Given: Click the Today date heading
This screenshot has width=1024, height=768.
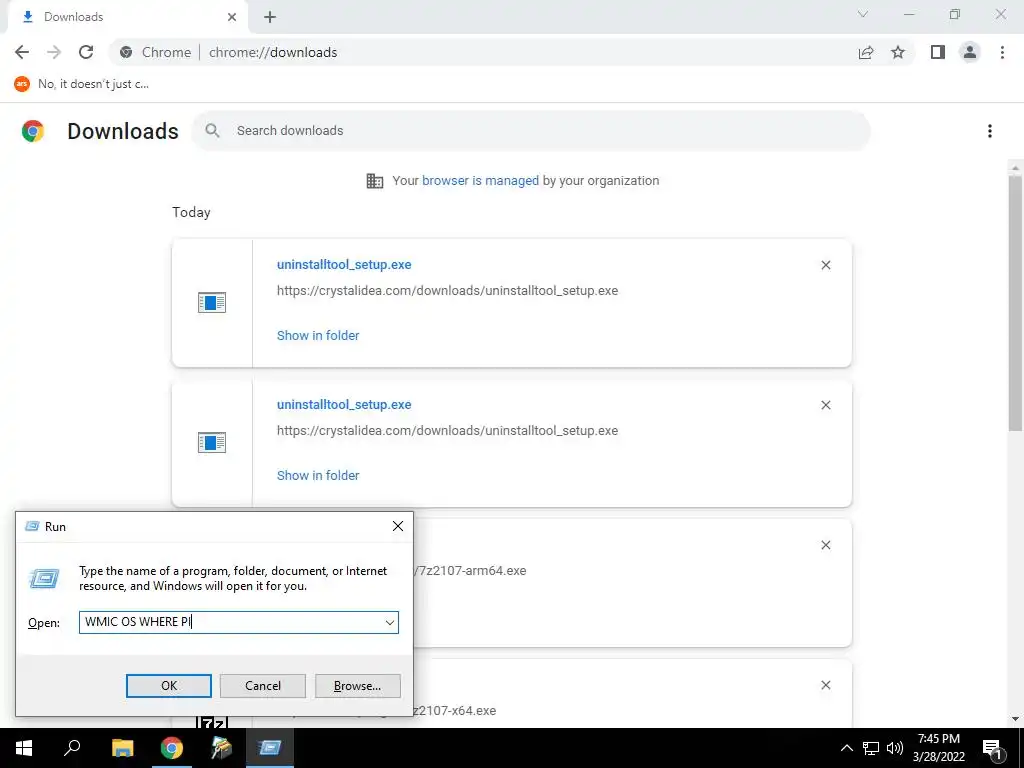Looking at the screenshot, I should (191, 212).
